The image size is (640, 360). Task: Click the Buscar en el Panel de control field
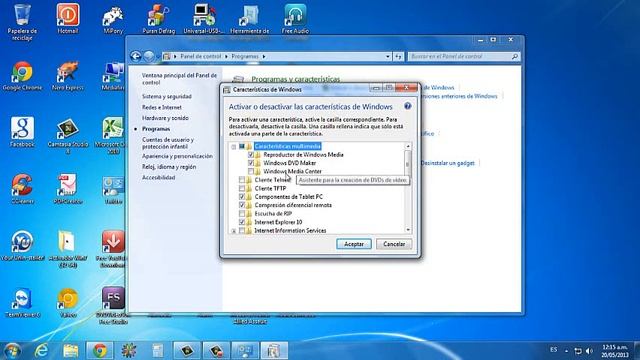coord(464,56)
